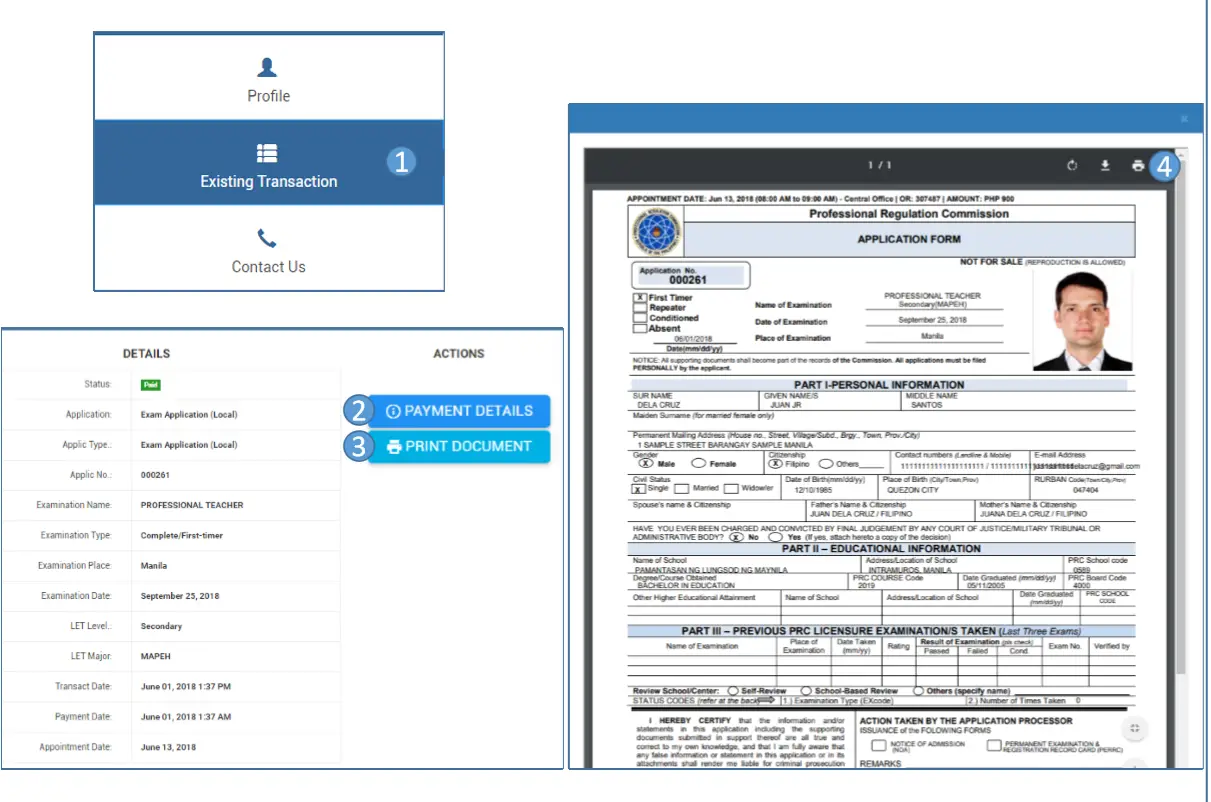Viewport: 1211px width, 802px height.
Task: Click the Manila examination place value
Action: click(x=154, y=565)
